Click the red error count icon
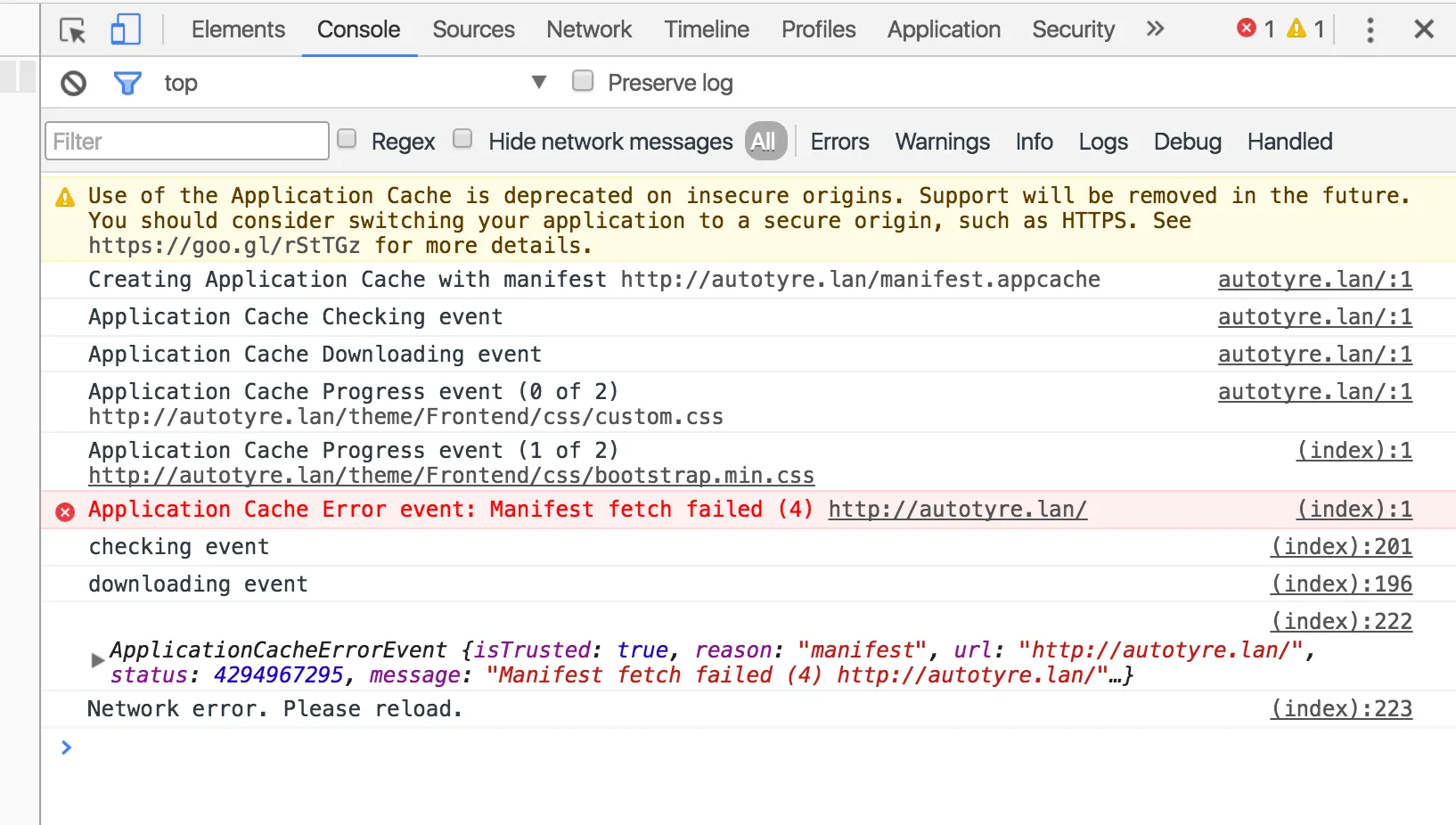The height and width of the screenshot is (825, 1456). pos(1247,29)
